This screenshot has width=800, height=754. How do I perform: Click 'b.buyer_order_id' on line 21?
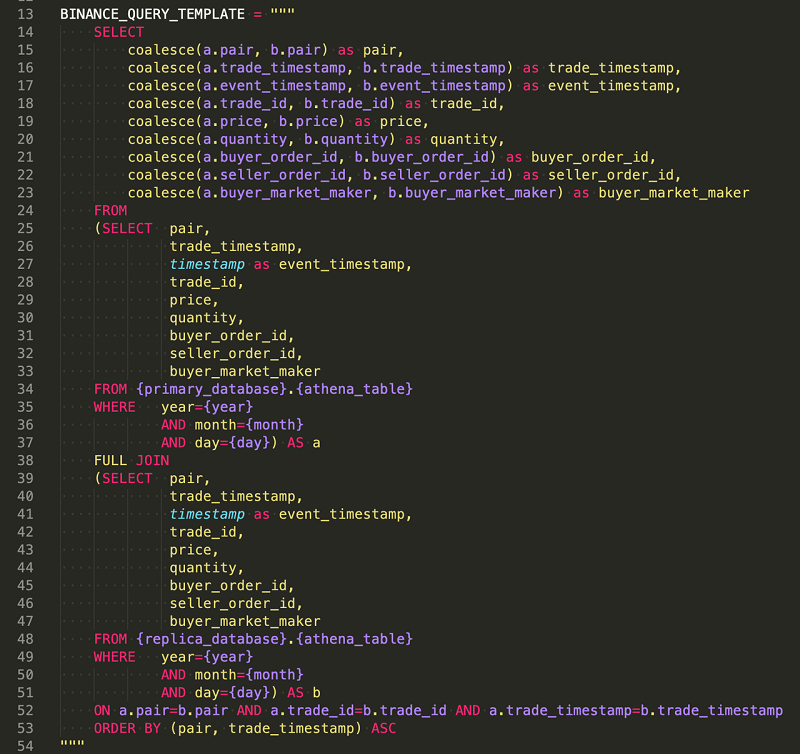coord(421,157)
